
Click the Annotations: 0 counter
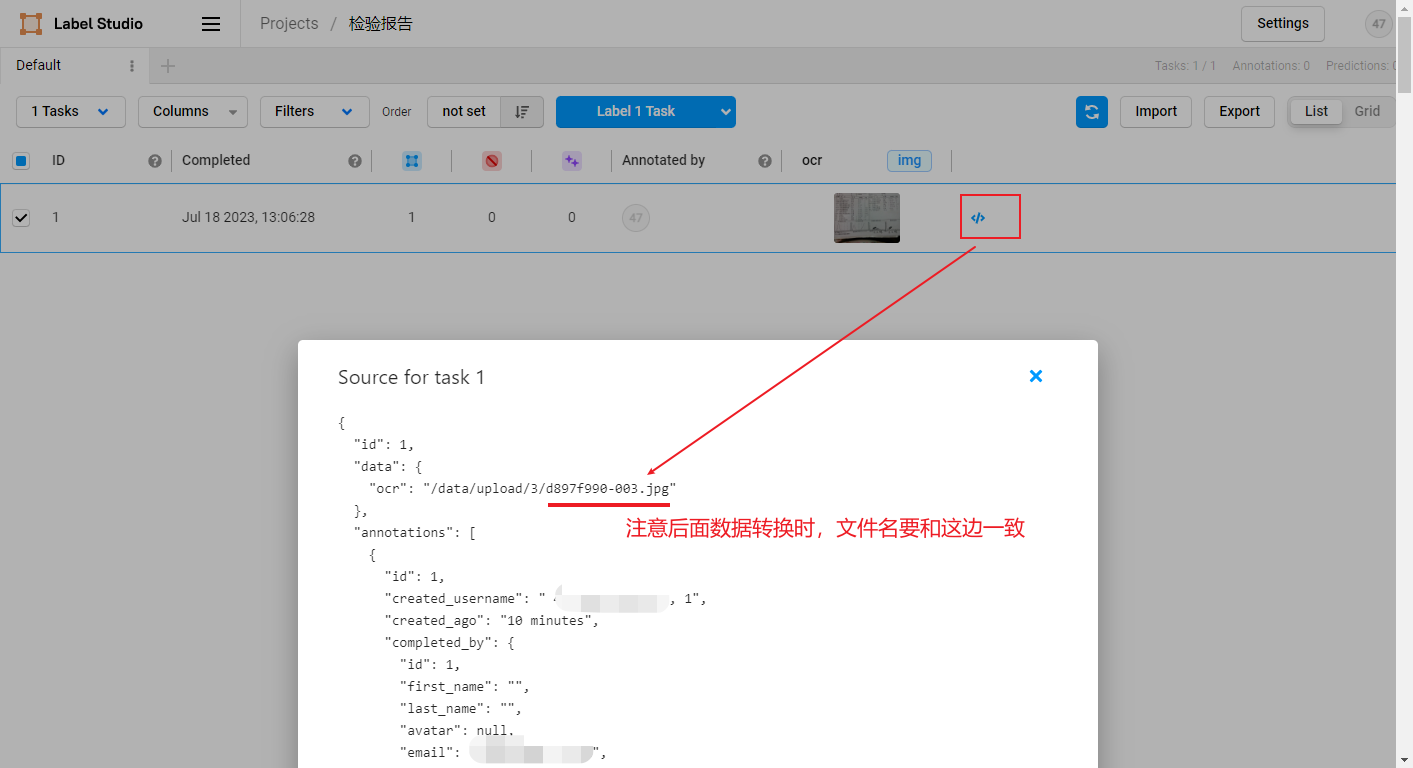pos(1271,66)
